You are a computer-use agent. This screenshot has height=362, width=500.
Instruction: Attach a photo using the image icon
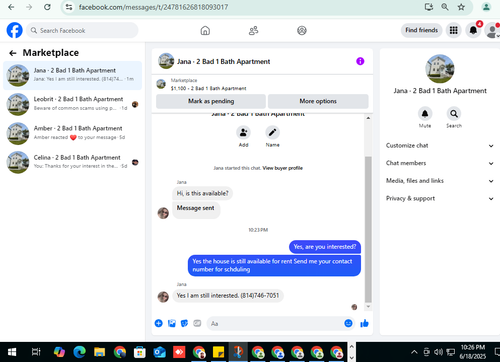172,323
